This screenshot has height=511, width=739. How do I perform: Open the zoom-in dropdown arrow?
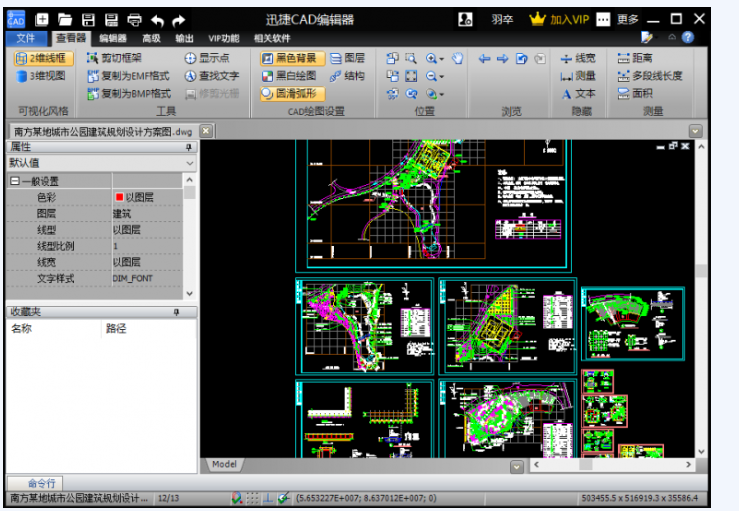pos(443,59)
